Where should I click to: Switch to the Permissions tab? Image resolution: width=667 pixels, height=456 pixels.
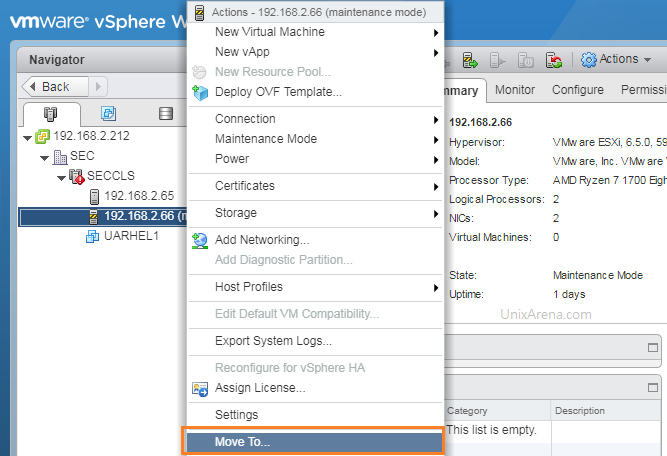click(x=644, y=90)
